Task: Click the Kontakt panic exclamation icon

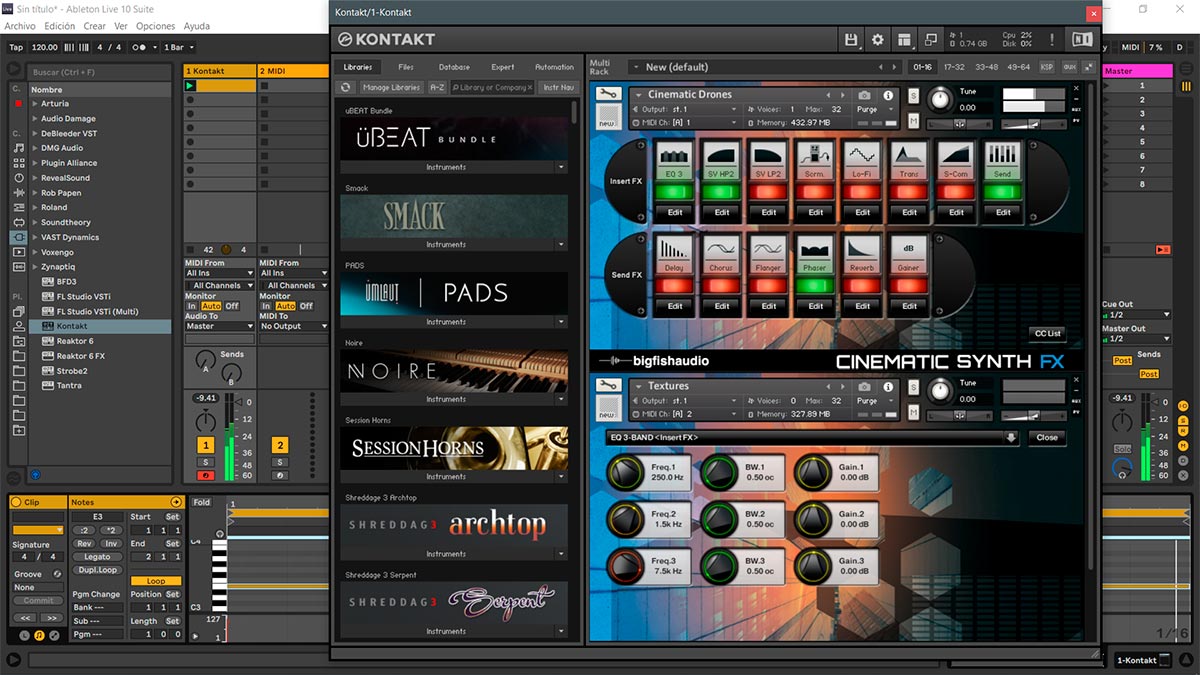Action: coord(1052,39)
